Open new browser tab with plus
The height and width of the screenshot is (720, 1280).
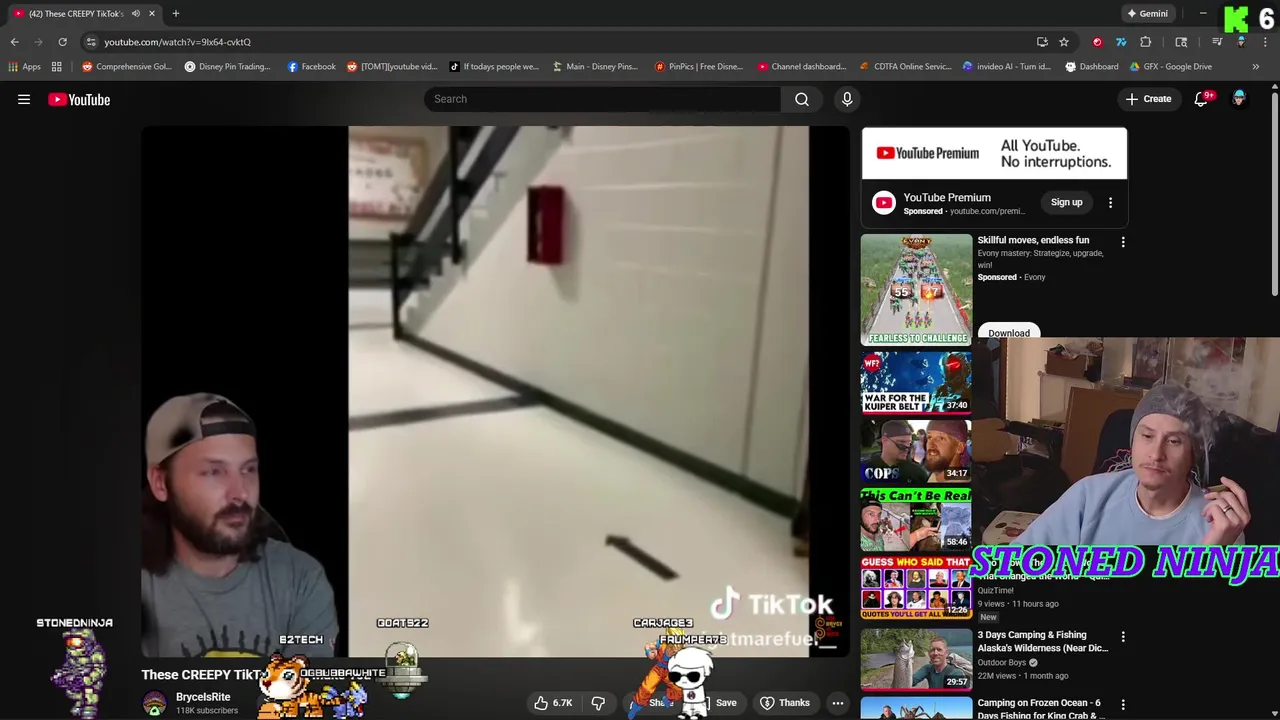pyautogui.click(x=176, y=14)
